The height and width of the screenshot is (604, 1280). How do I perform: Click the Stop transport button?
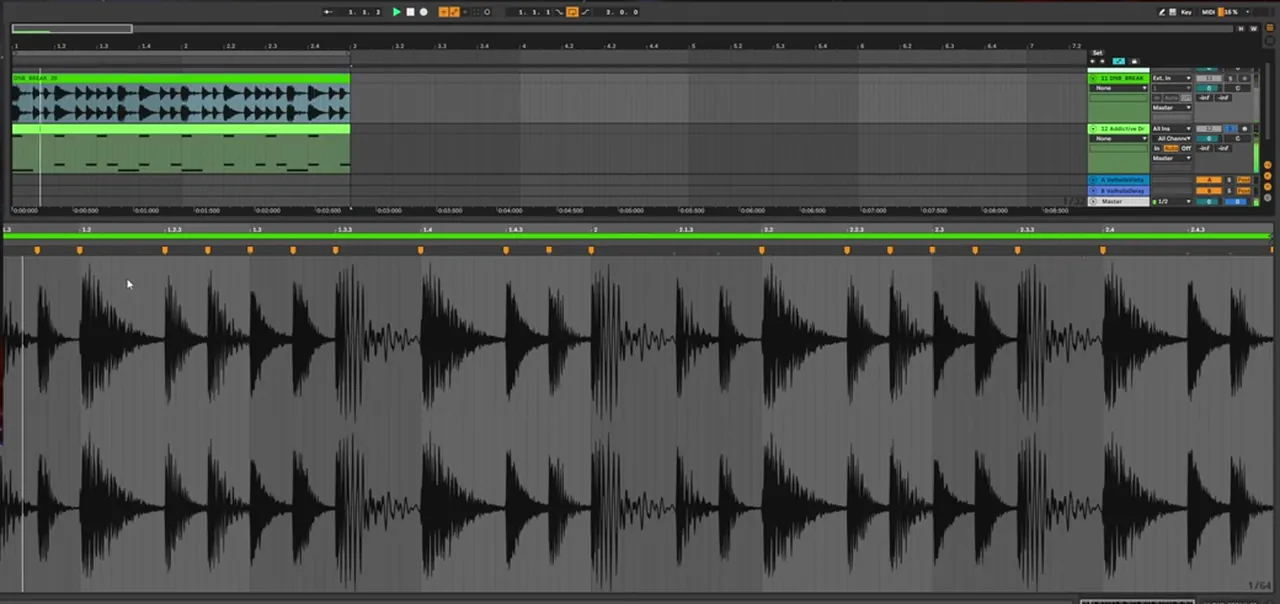[410, 12]
